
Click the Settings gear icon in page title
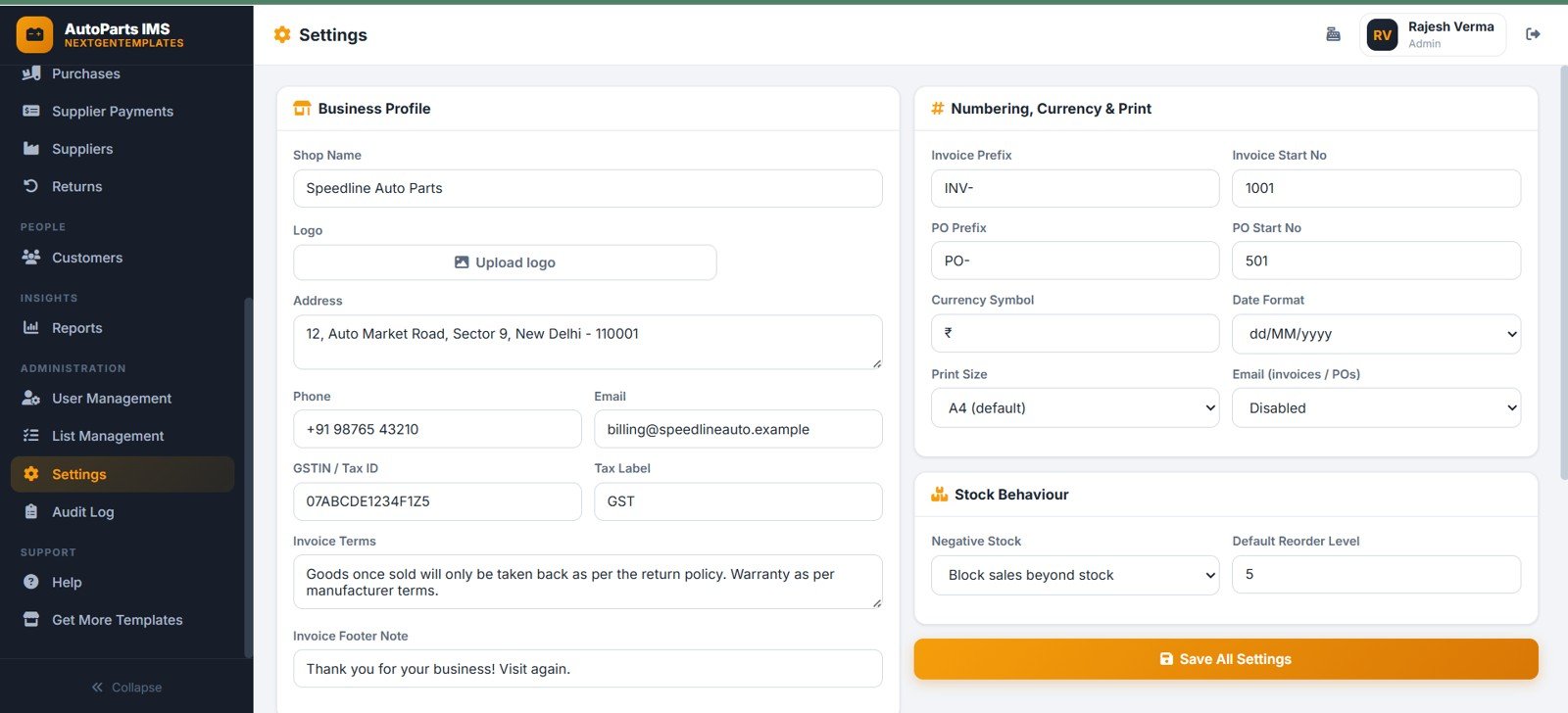coord(282,34)
